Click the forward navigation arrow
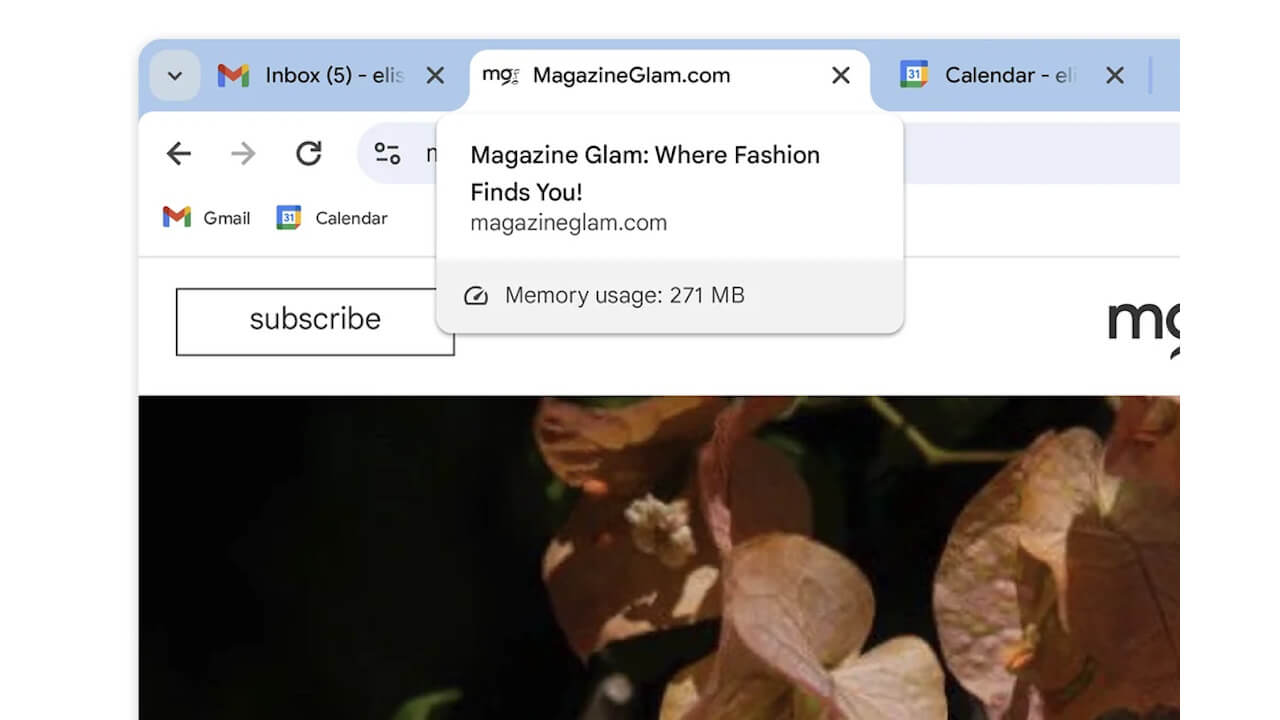The width and height of the screenshot is (1280, 720). 242,153
